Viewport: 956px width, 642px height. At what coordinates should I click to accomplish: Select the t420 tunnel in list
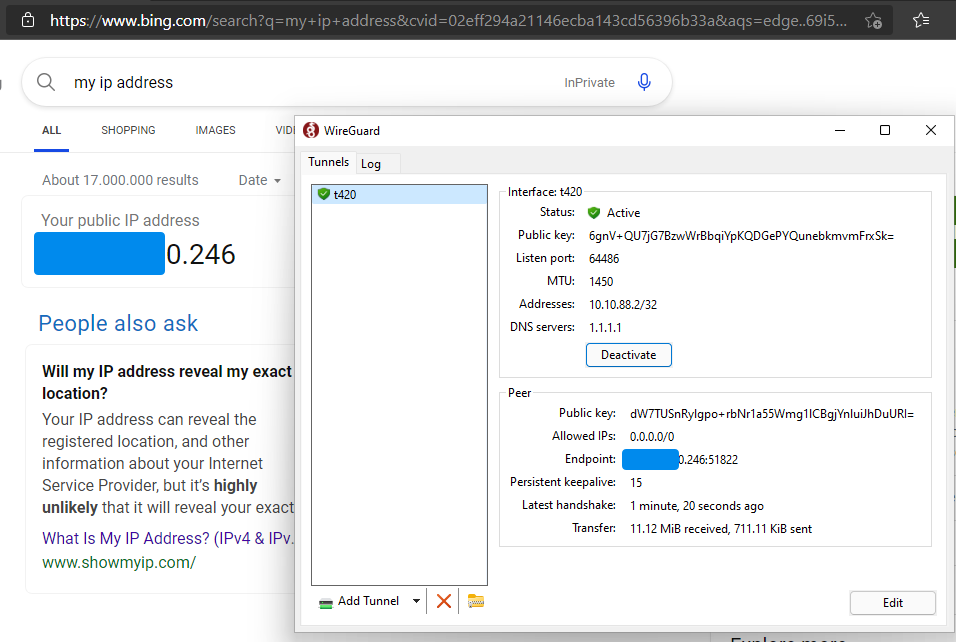[399, 194]
